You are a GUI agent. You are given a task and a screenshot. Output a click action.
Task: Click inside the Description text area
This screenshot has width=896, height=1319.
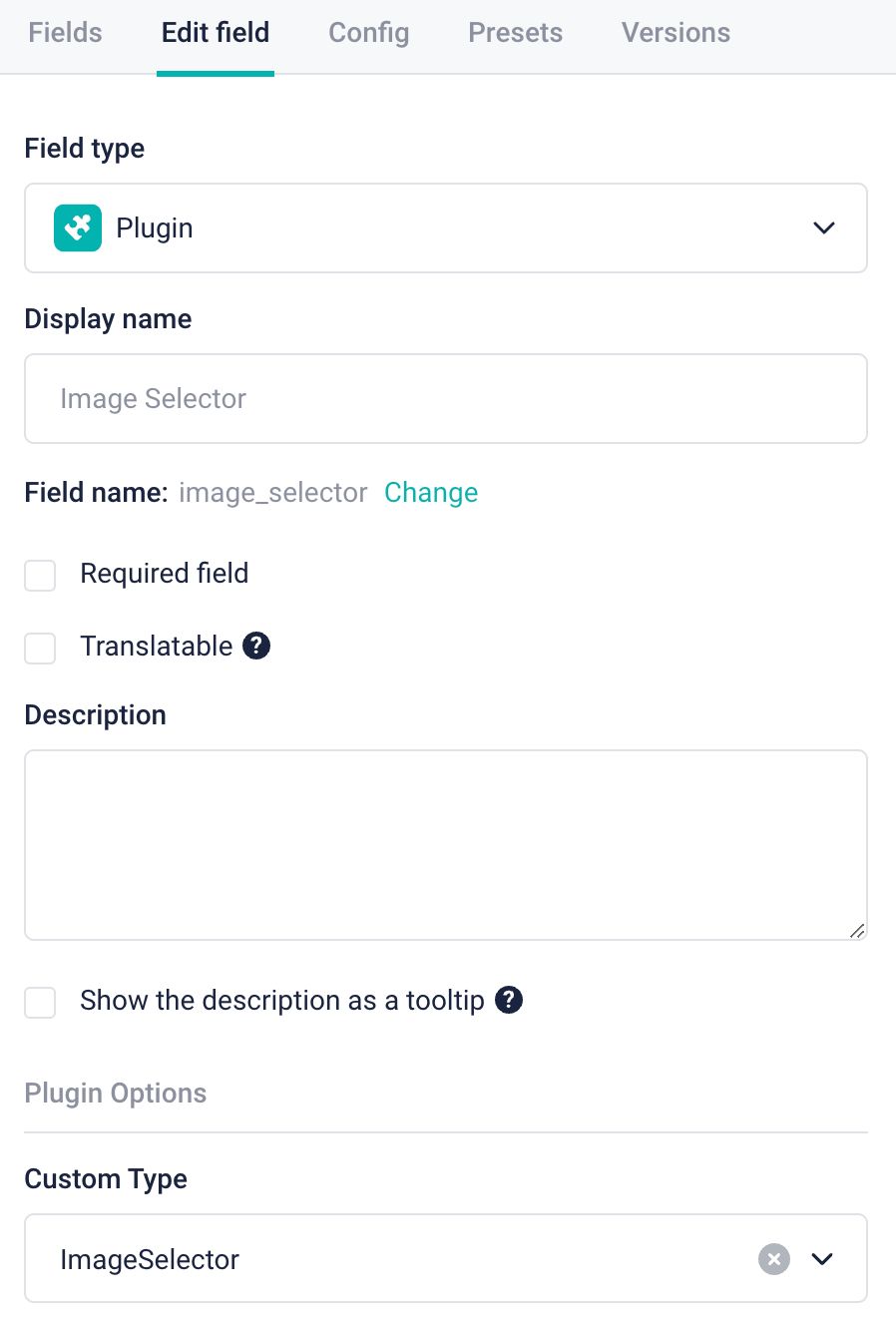(x=445, y=844)
